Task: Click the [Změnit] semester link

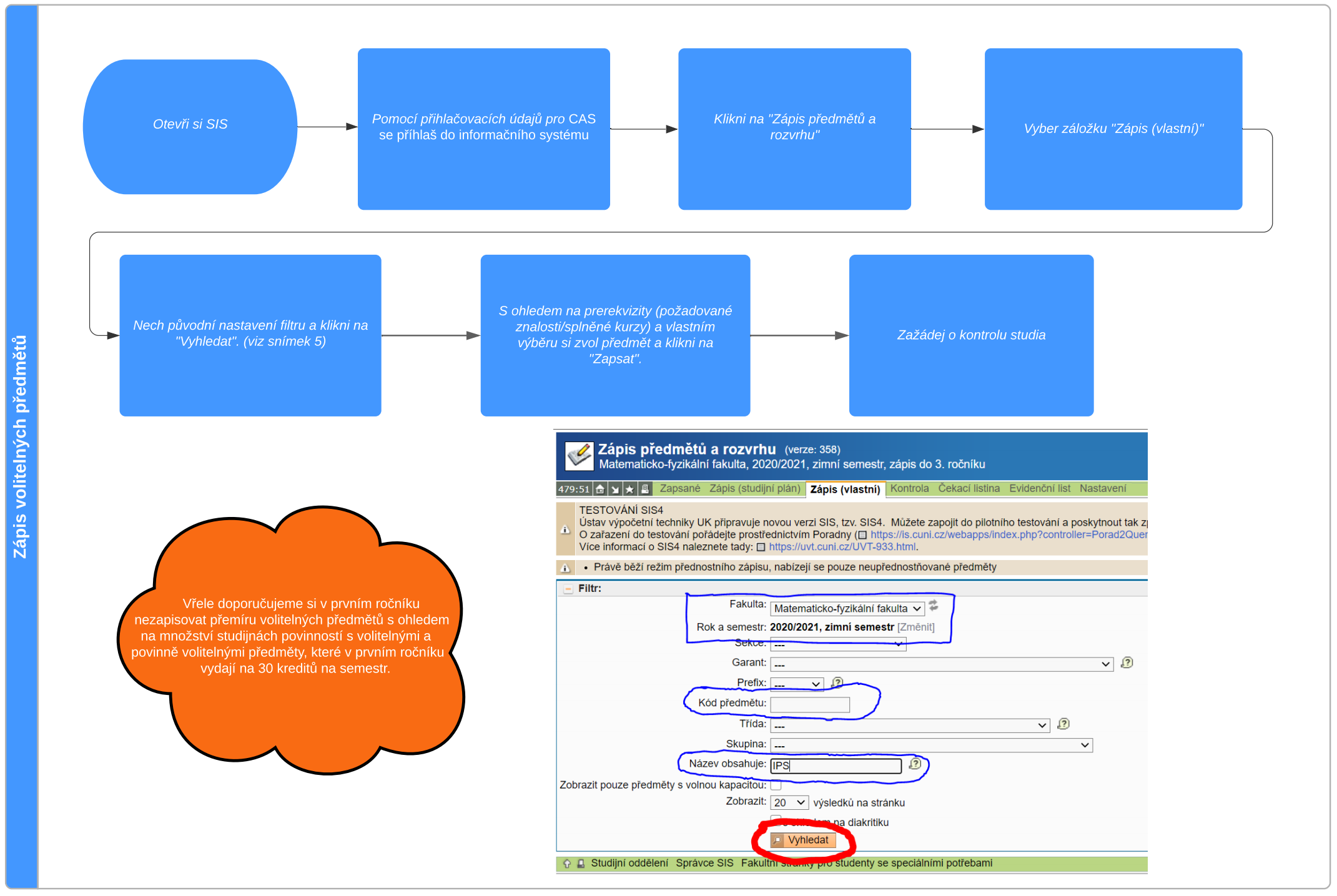Action: [915, 627]
